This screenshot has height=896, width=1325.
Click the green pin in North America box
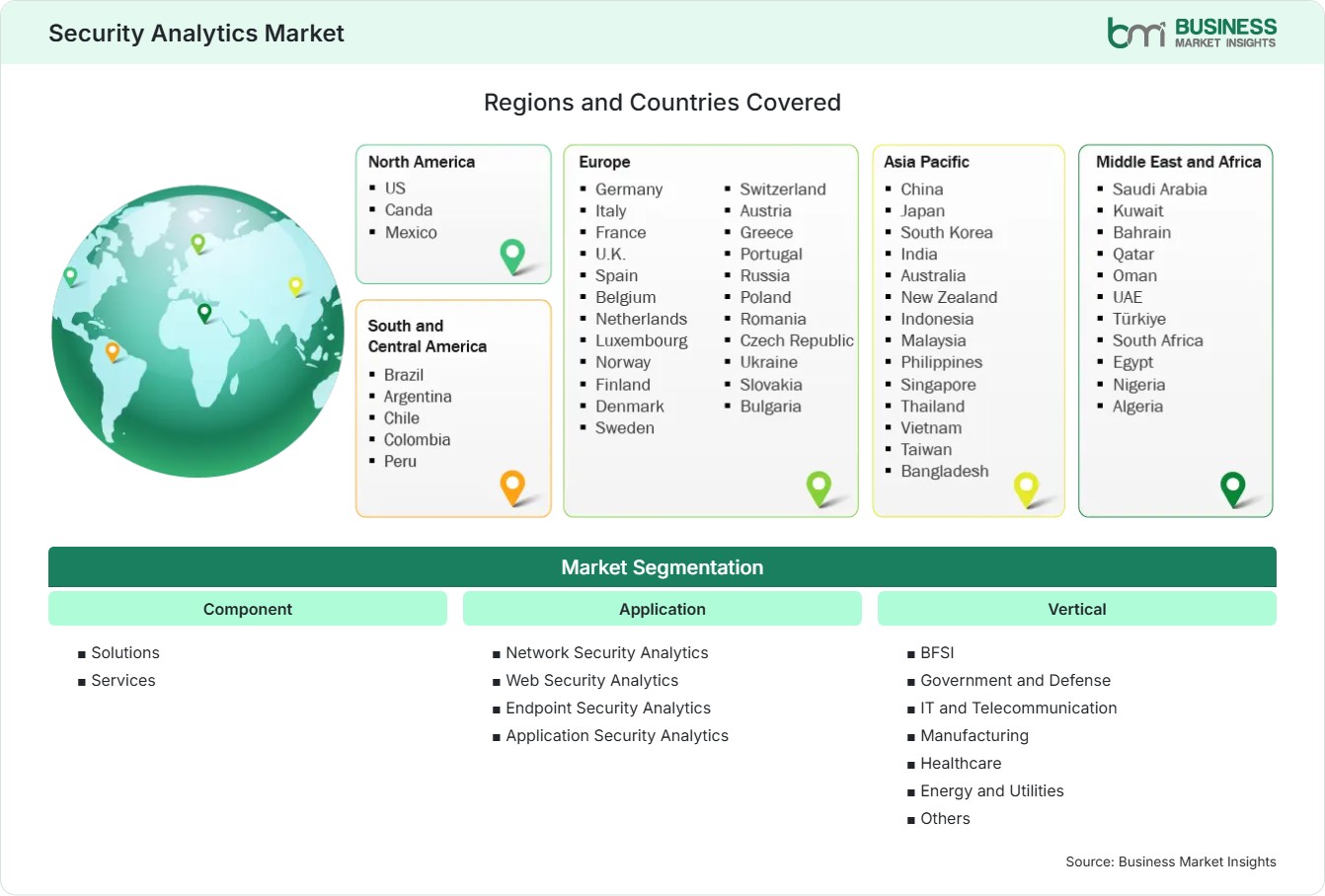(512, 257)
